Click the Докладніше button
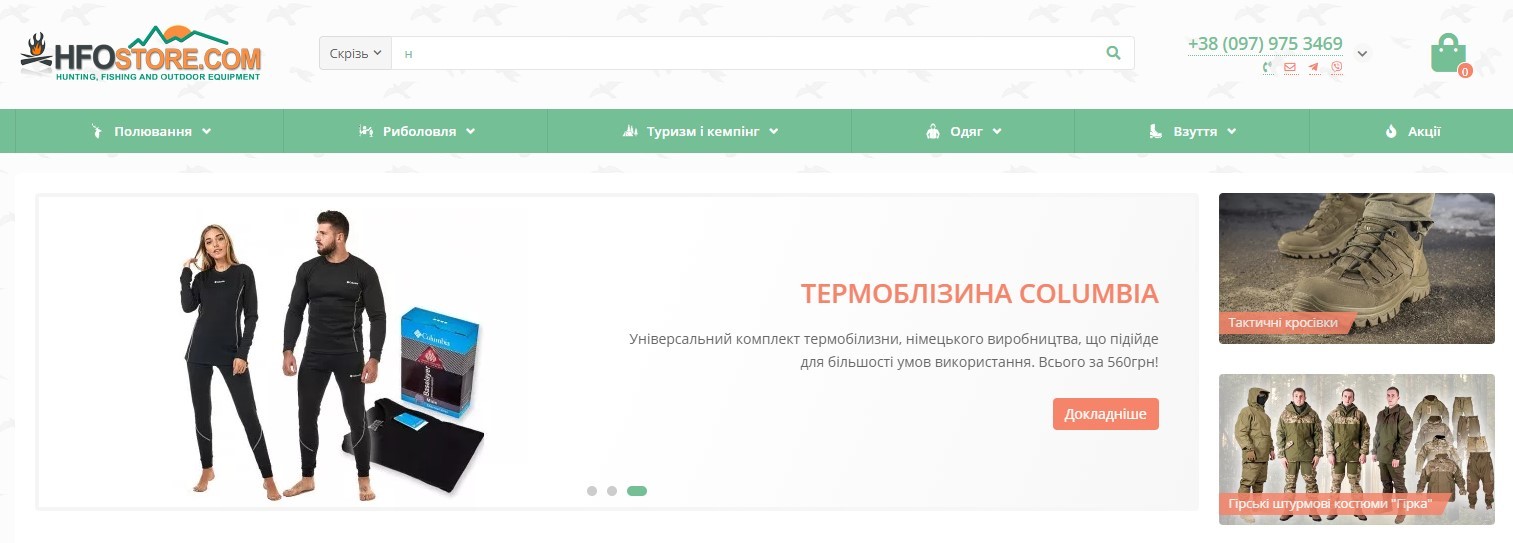This screenshot has height=543, width=1513. [1105, 414]
